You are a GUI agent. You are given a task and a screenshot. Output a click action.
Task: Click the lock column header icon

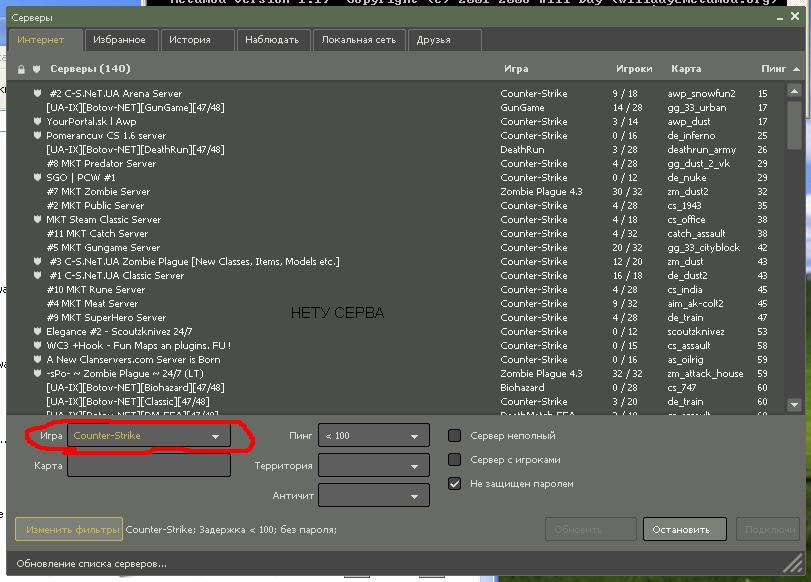tap(21, 69)
